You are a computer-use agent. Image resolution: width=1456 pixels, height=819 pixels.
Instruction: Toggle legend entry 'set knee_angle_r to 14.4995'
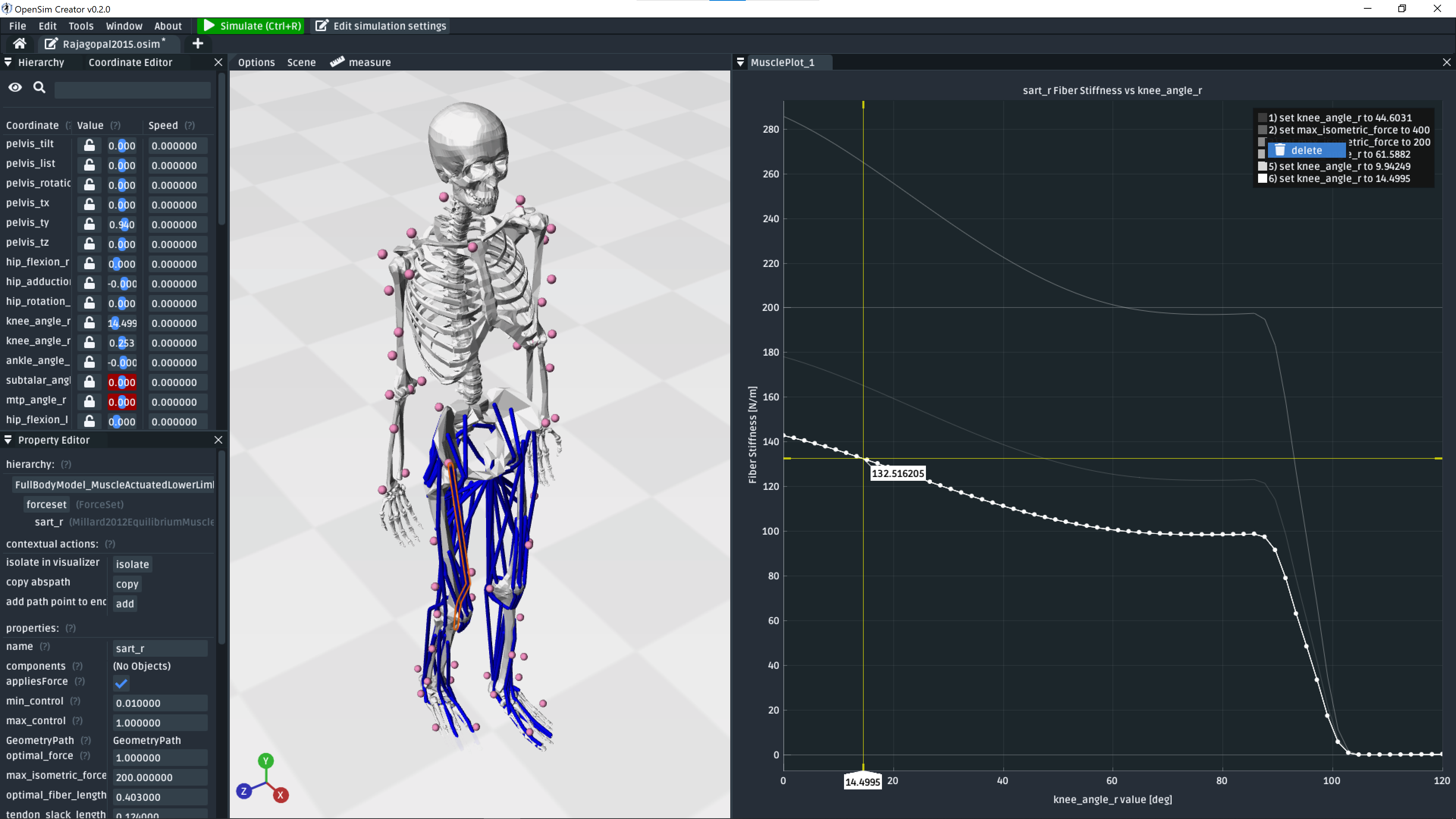[1262, 178]
